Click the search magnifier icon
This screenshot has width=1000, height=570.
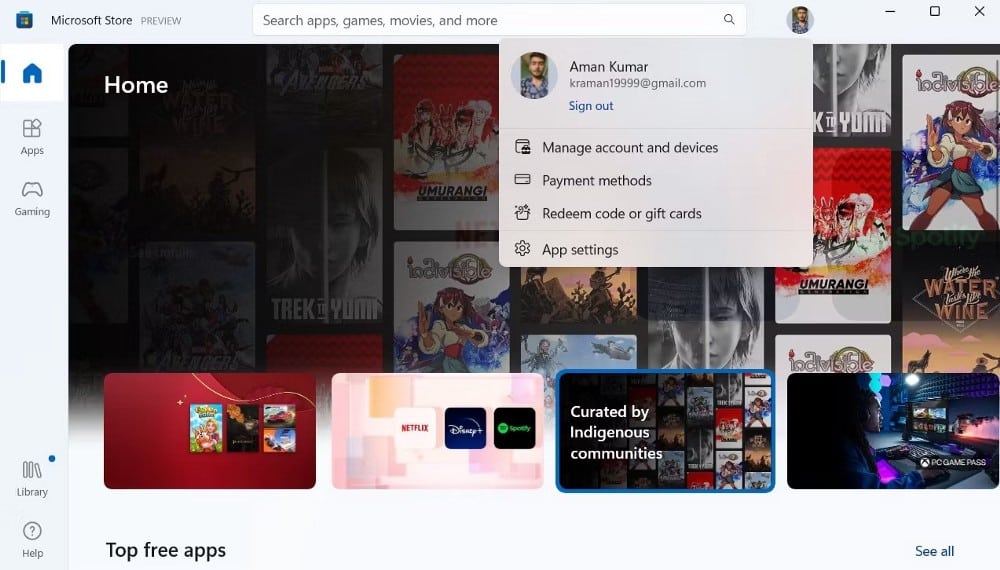click(729, 19)
